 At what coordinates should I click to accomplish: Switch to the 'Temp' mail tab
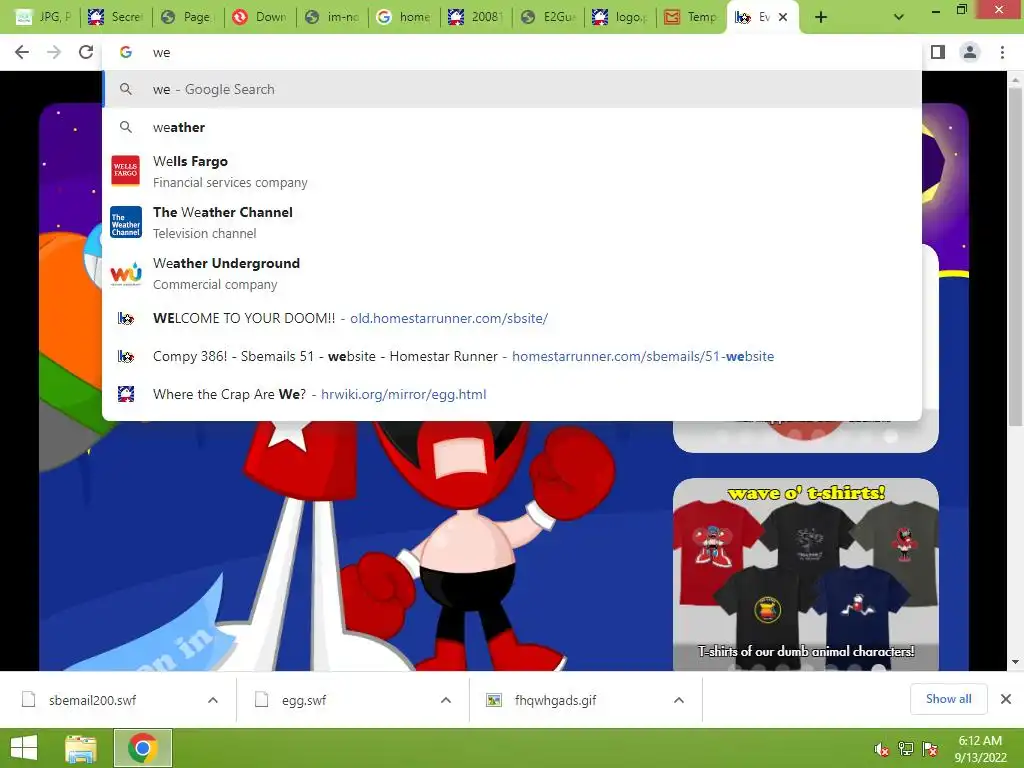691,17
